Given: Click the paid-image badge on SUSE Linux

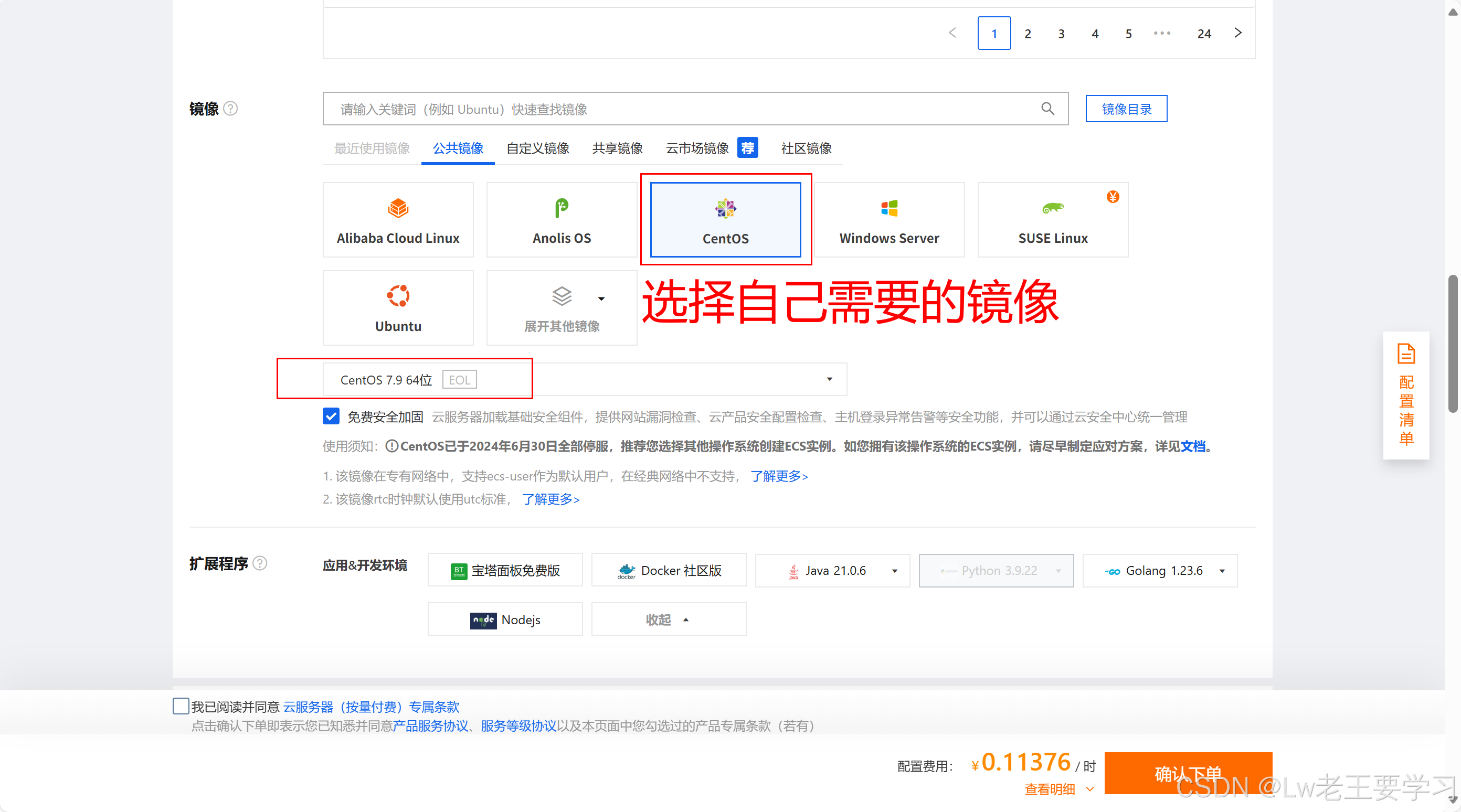Looking at the screenshot, I should 1113,197.
